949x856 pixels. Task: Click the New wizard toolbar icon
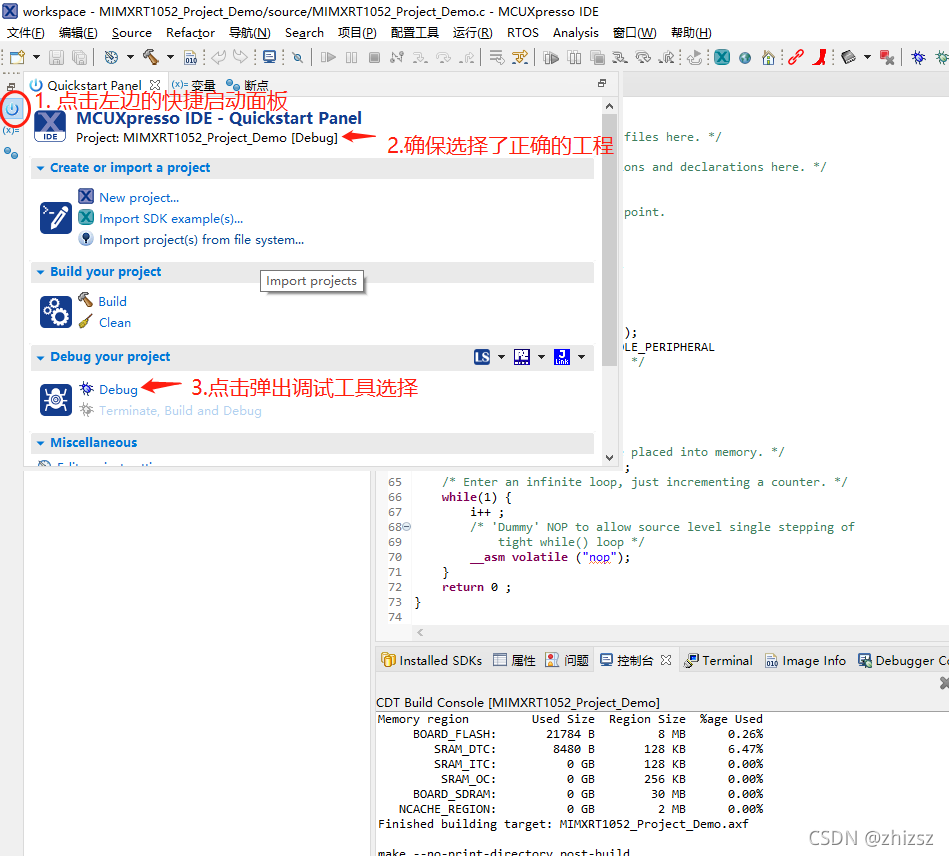point(17,58)
